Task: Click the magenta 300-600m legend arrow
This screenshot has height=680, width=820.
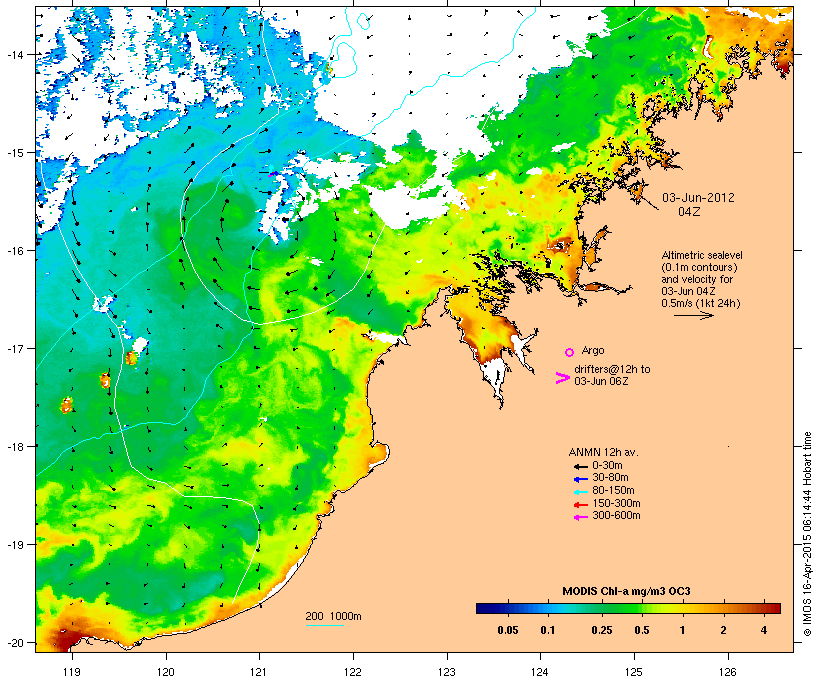Action: [580, 517]
